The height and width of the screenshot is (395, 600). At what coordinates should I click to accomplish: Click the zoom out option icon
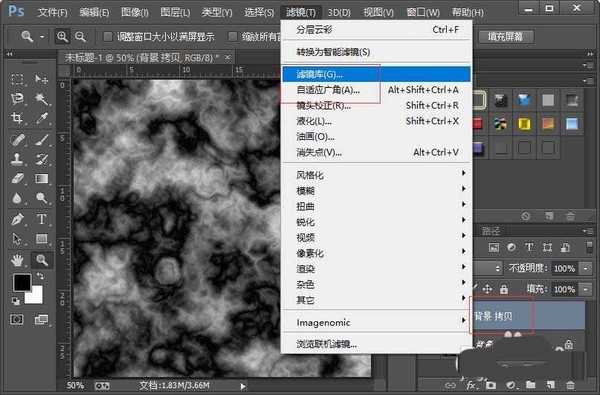[x=80, y=37]
